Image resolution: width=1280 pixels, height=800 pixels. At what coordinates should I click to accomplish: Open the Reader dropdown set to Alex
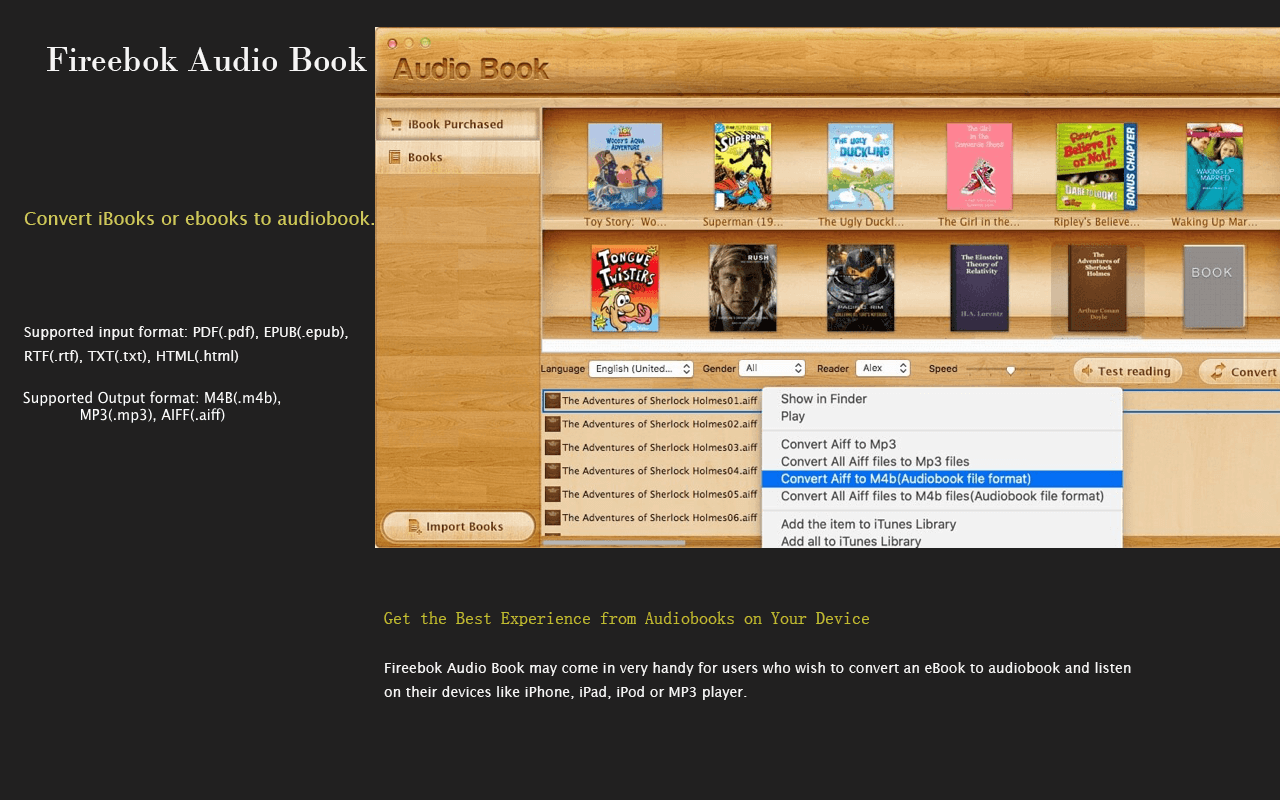click(883, 369)
